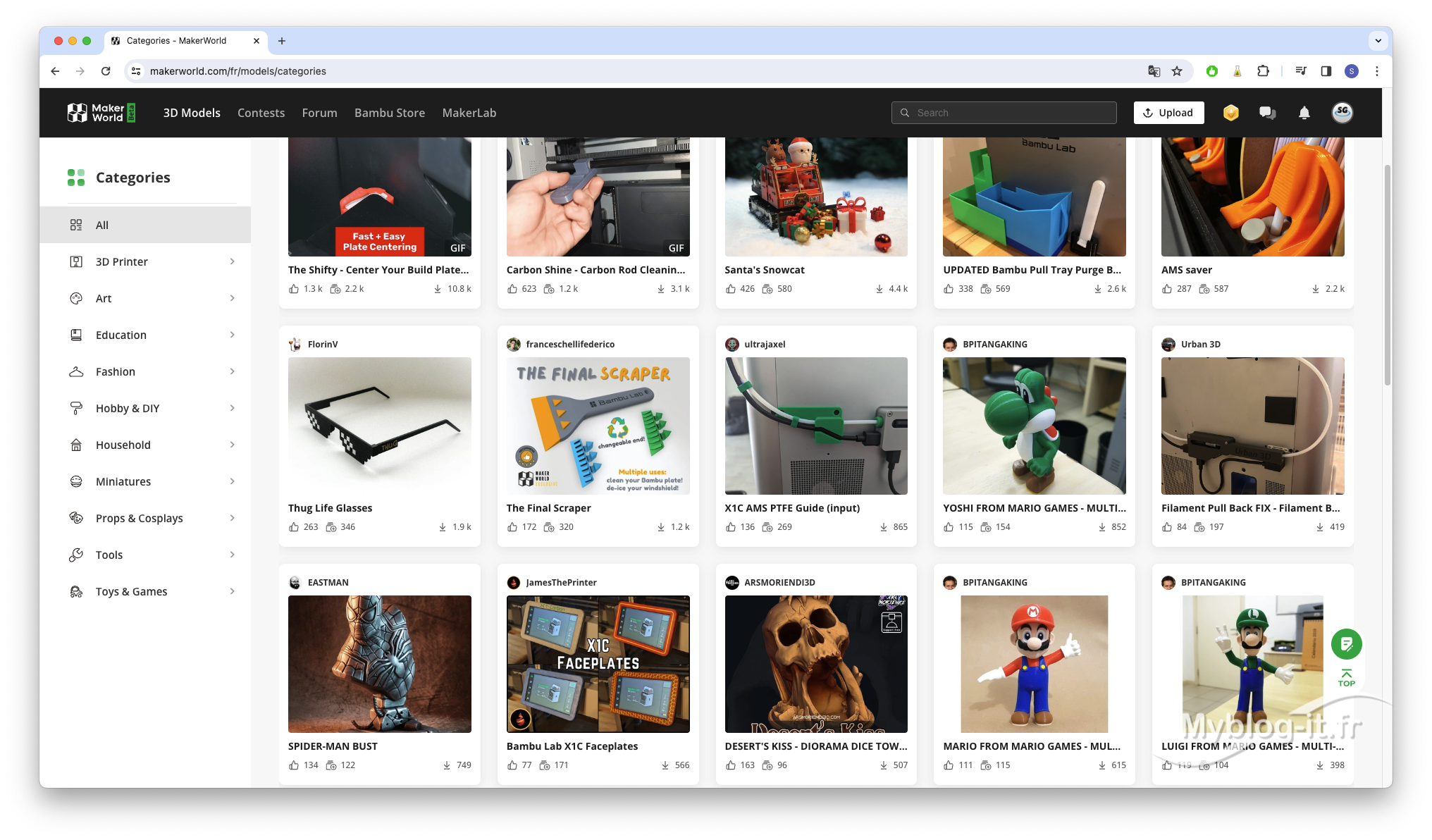Viewport: 1432px width, 840px height.
Task: Click the gold hexagon points icon
Action: tap(1230, 113)
